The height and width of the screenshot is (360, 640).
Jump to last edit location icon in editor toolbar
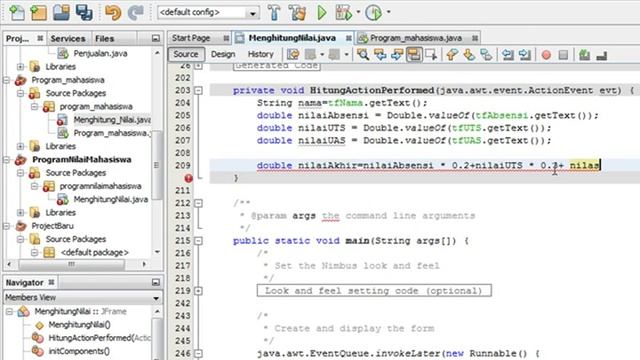(293, 54)
